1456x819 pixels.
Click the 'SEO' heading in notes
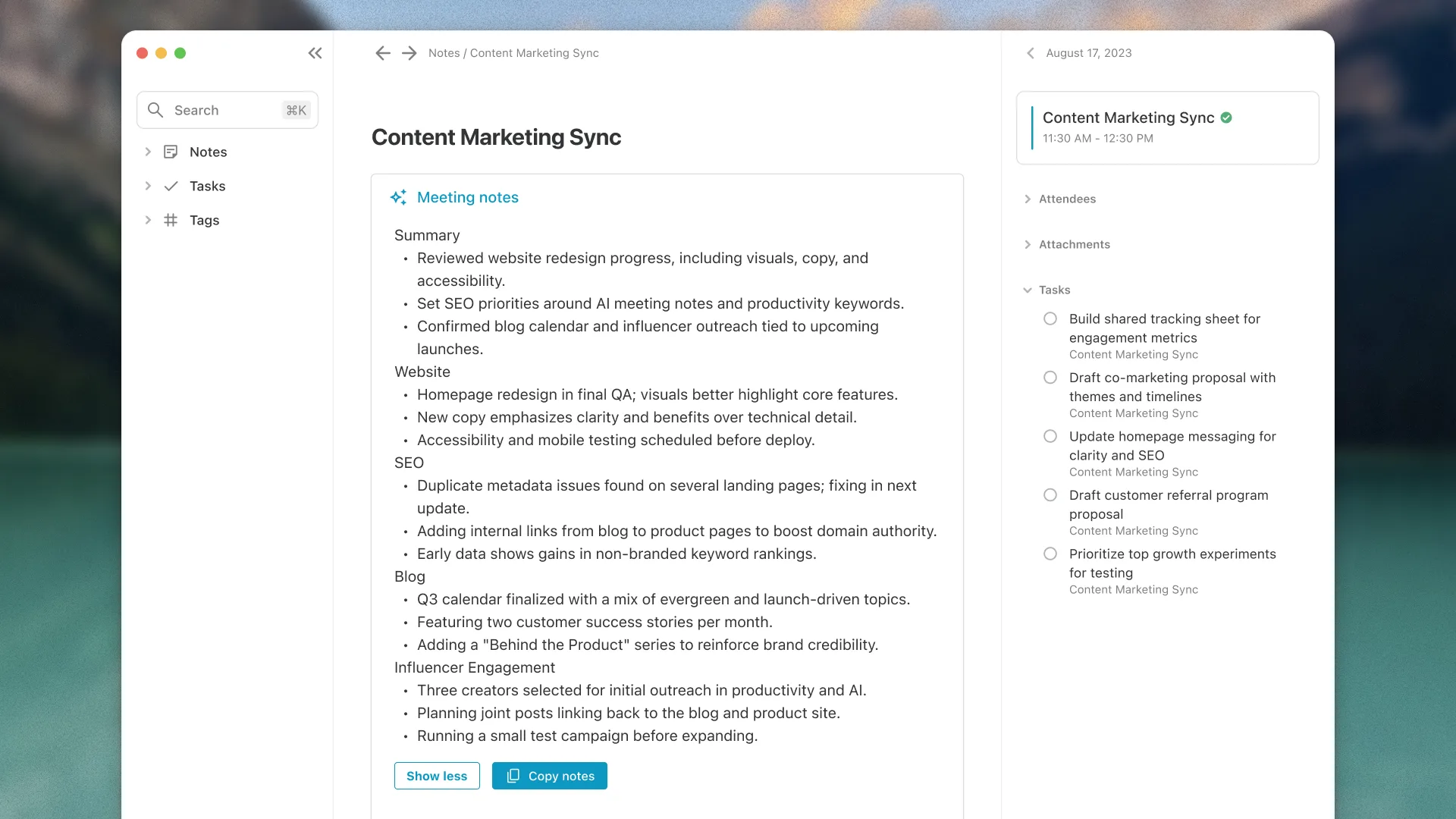pos(409,463)
